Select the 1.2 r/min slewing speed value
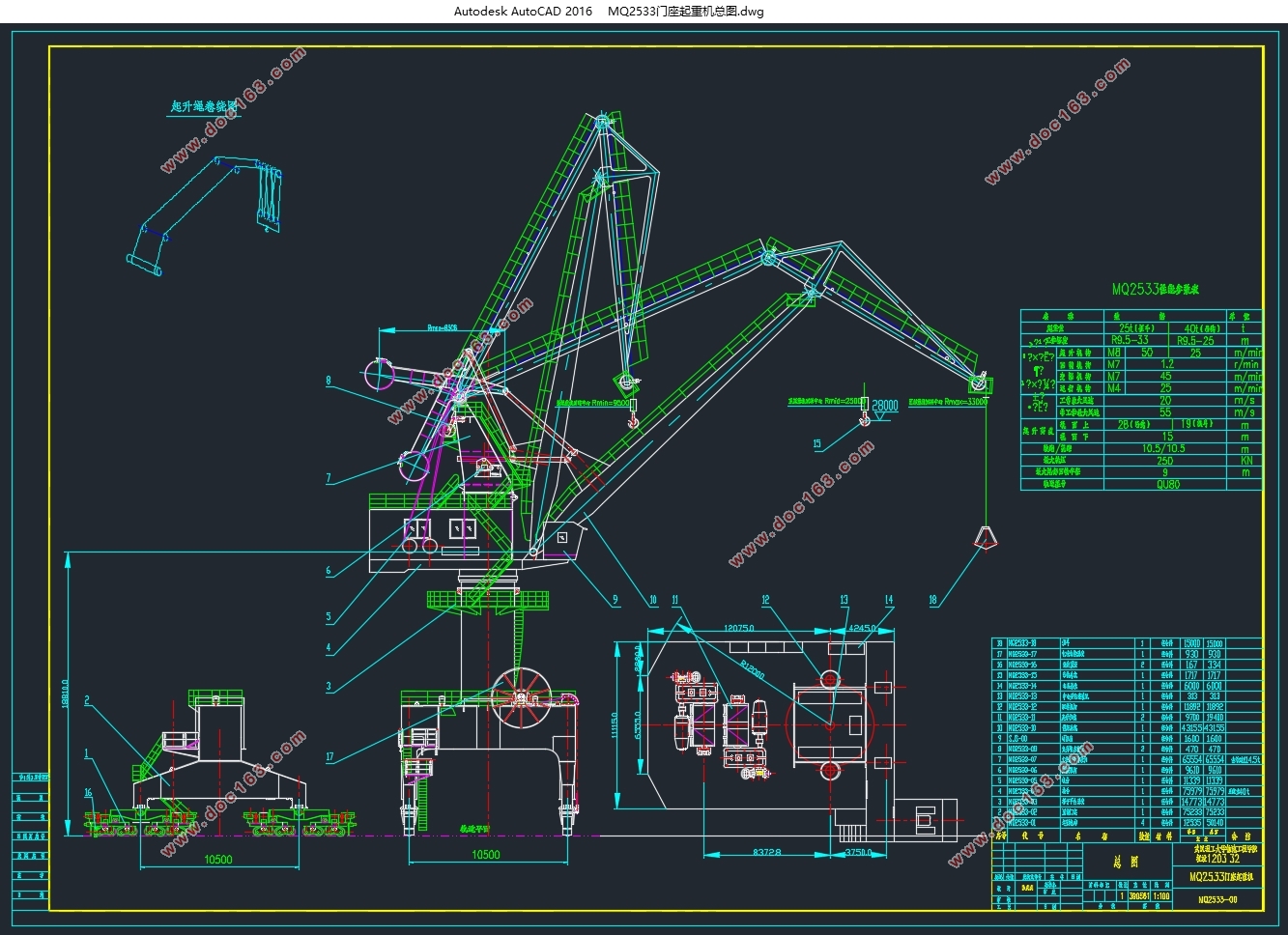The image size is (1288, 935). [1167, 364]
